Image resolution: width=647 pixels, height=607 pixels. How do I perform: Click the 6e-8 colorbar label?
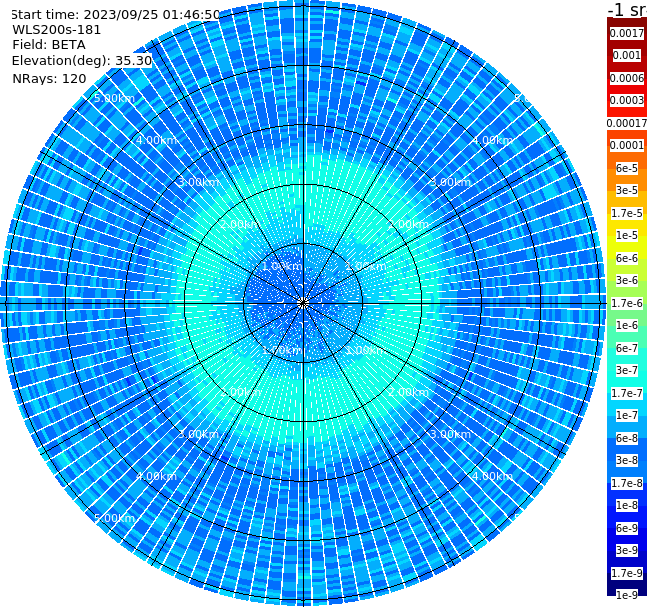627,438
